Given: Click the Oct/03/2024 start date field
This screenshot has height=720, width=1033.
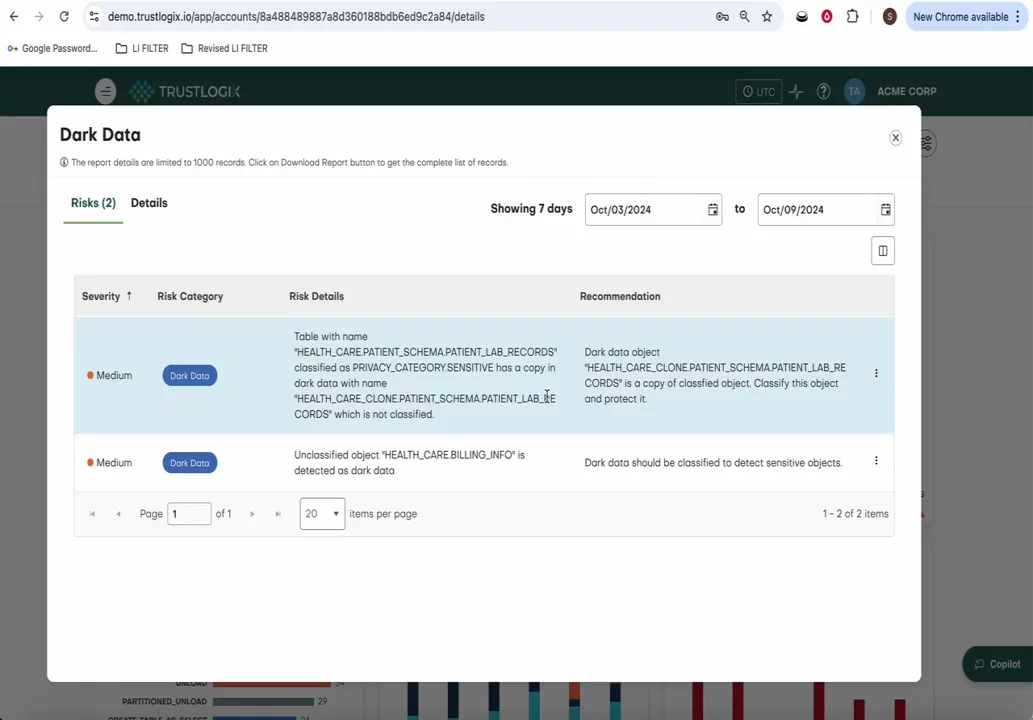Looking at the screenshot, I should pyautogui.click(x=642, y=210).
